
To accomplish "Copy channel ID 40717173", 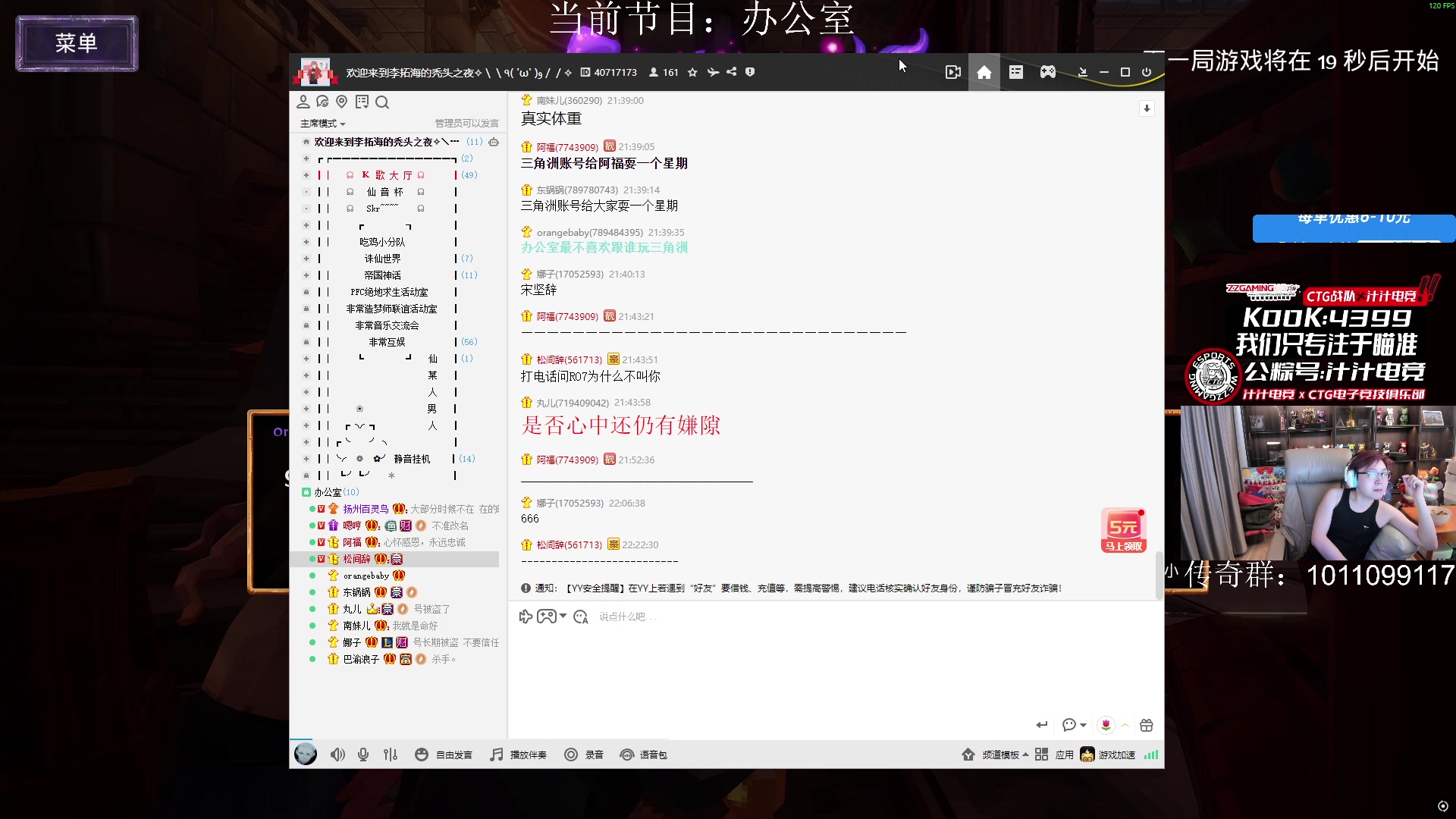I will click(615, 72).
